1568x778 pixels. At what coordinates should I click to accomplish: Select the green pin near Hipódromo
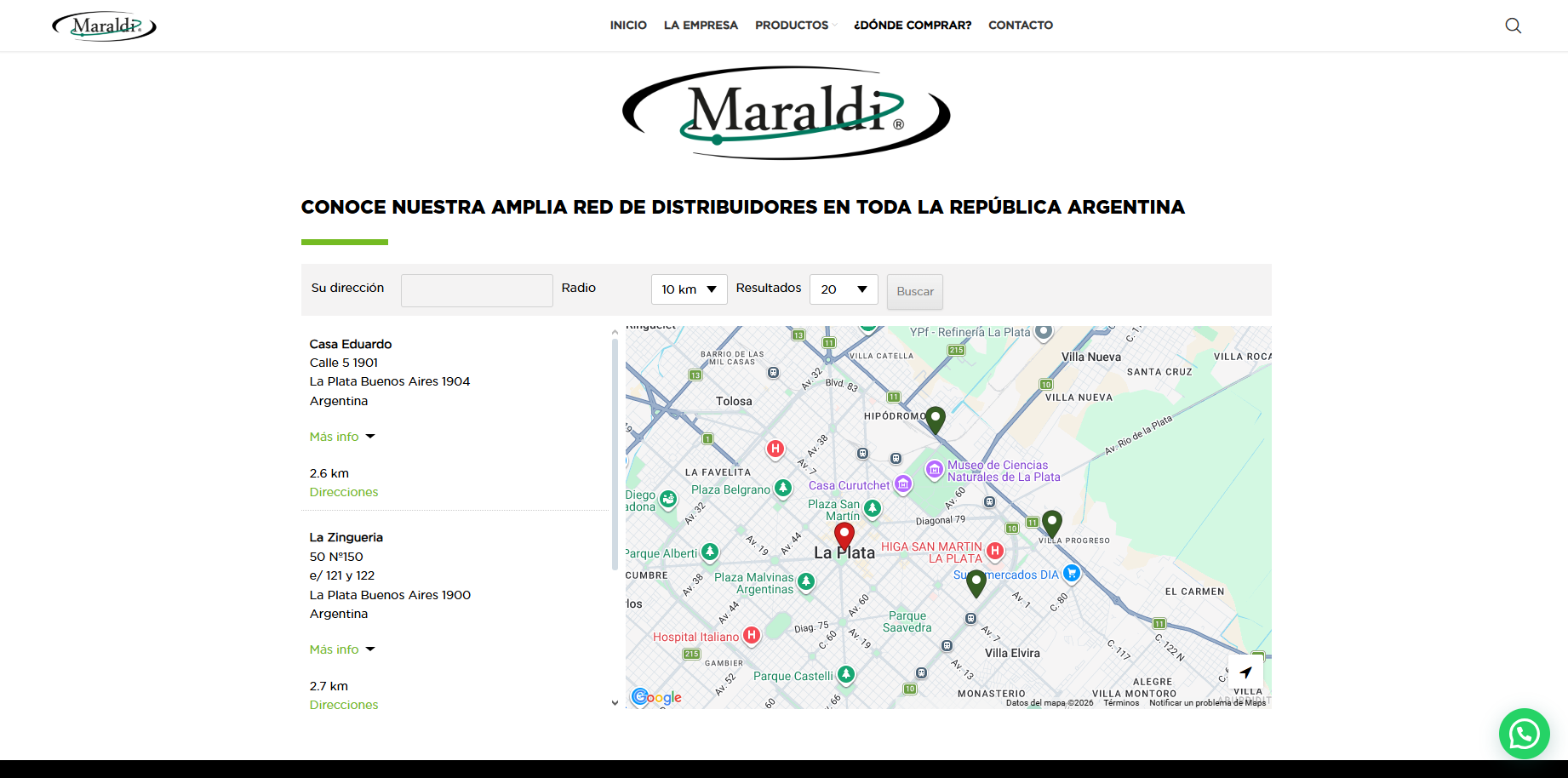pyautogui.click(x=936, y=420)
